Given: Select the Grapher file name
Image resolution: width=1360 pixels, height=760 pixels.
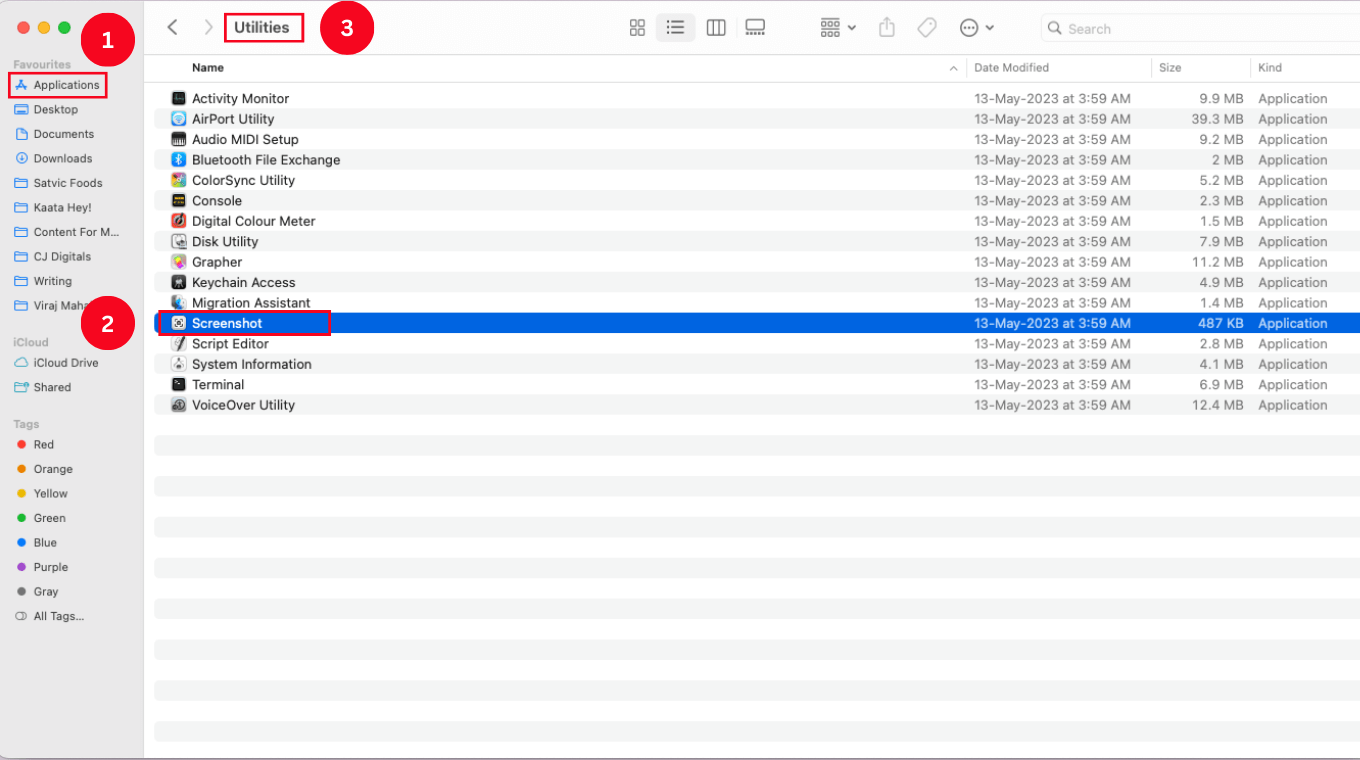Looking at the screenshot, I should [x=217, y=262].
